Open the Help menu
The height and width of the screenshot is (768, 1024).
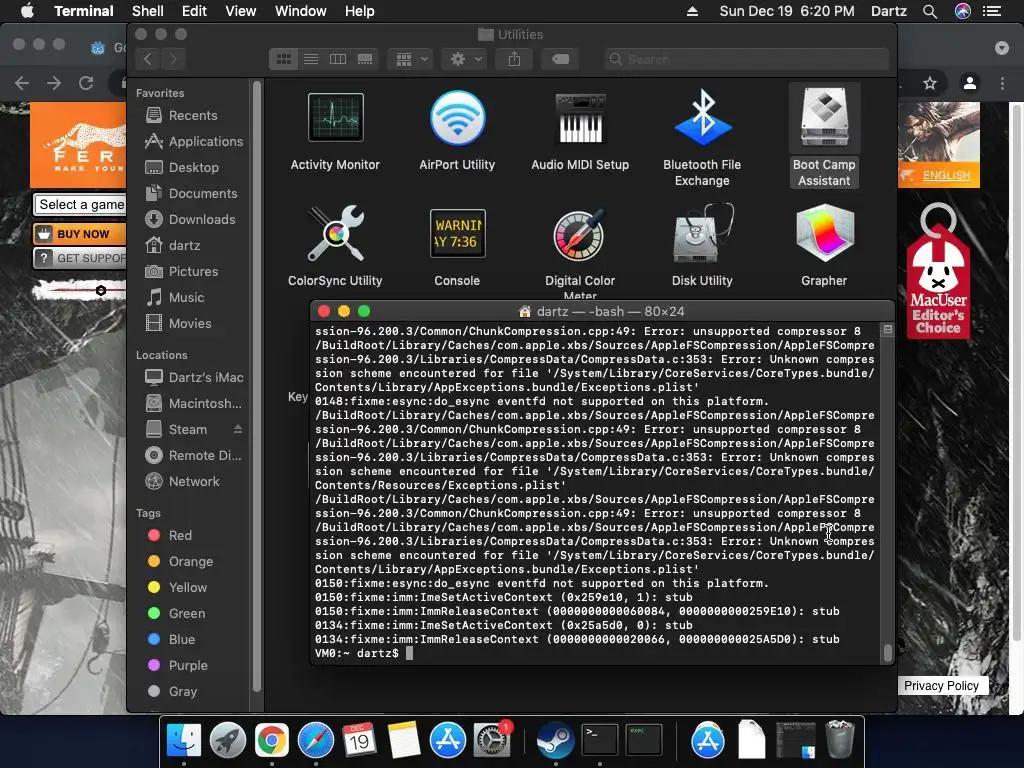click(x=359, y=11)
